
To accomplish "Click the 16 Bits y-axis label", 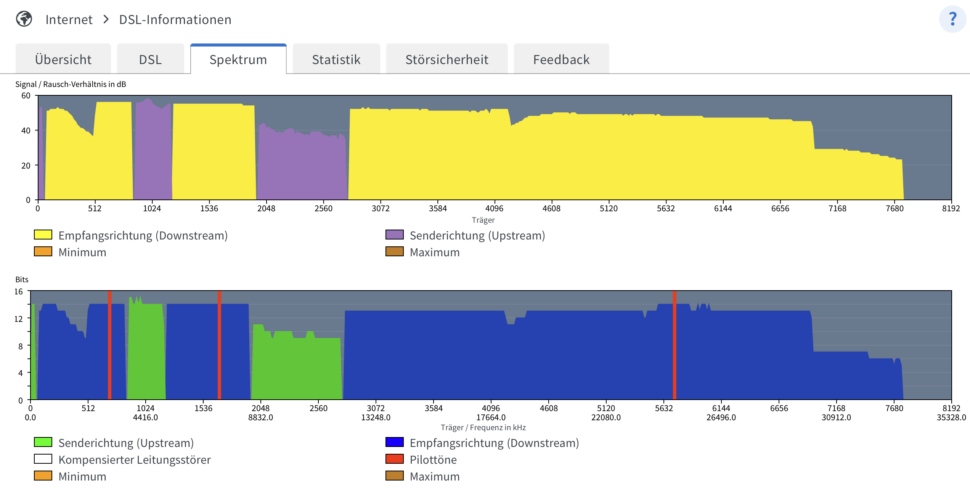I will 19,291.
